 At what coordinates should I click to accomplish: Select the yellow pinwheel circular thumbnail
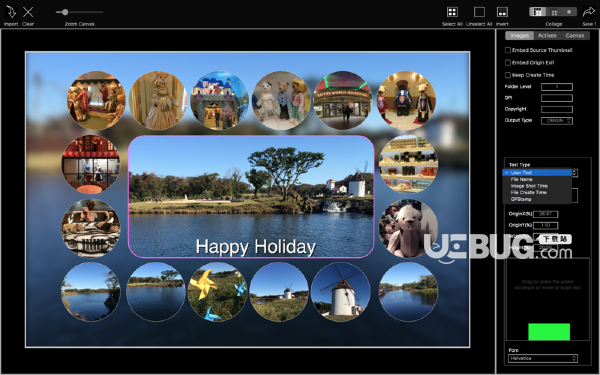click(x=217, y=292)
